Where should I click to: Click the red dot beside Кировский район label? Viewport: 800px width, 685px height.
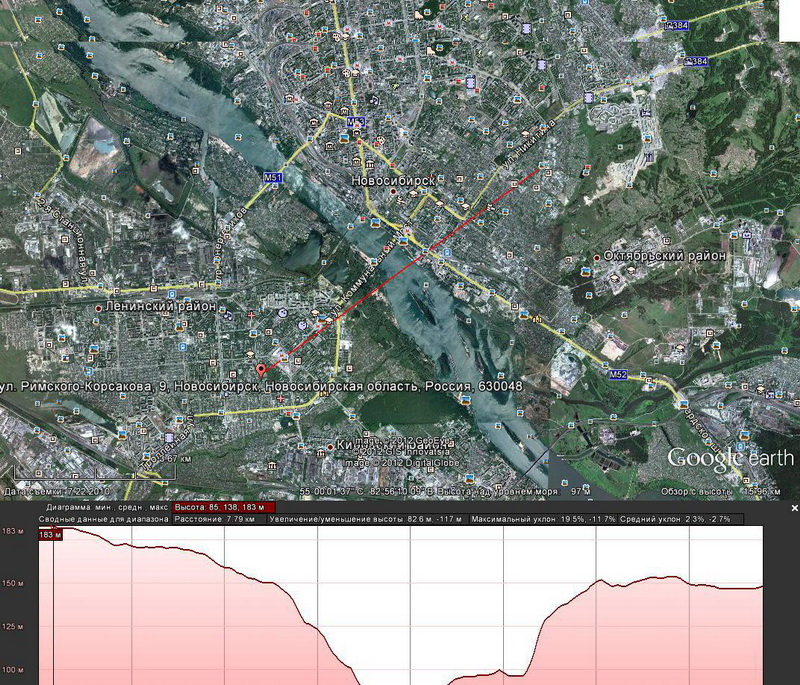pos(330,446)
